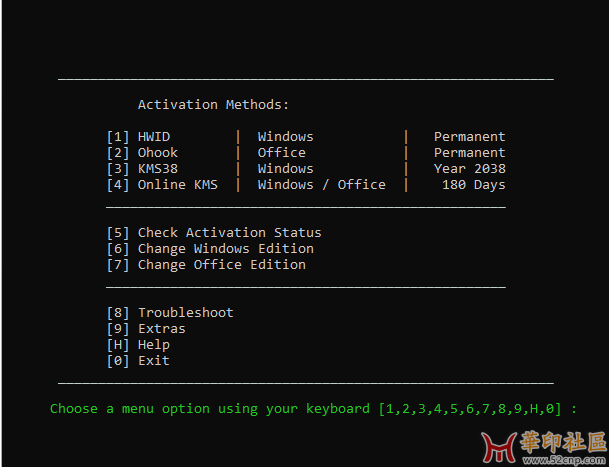
Task: Click the Year 2038 label
Action: [470, 169]
